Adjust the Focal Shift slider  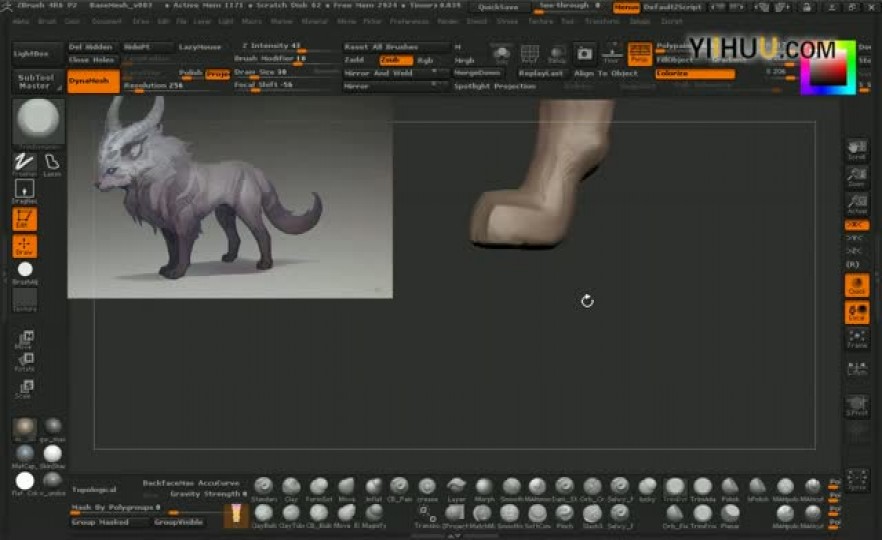pos(285,86)
